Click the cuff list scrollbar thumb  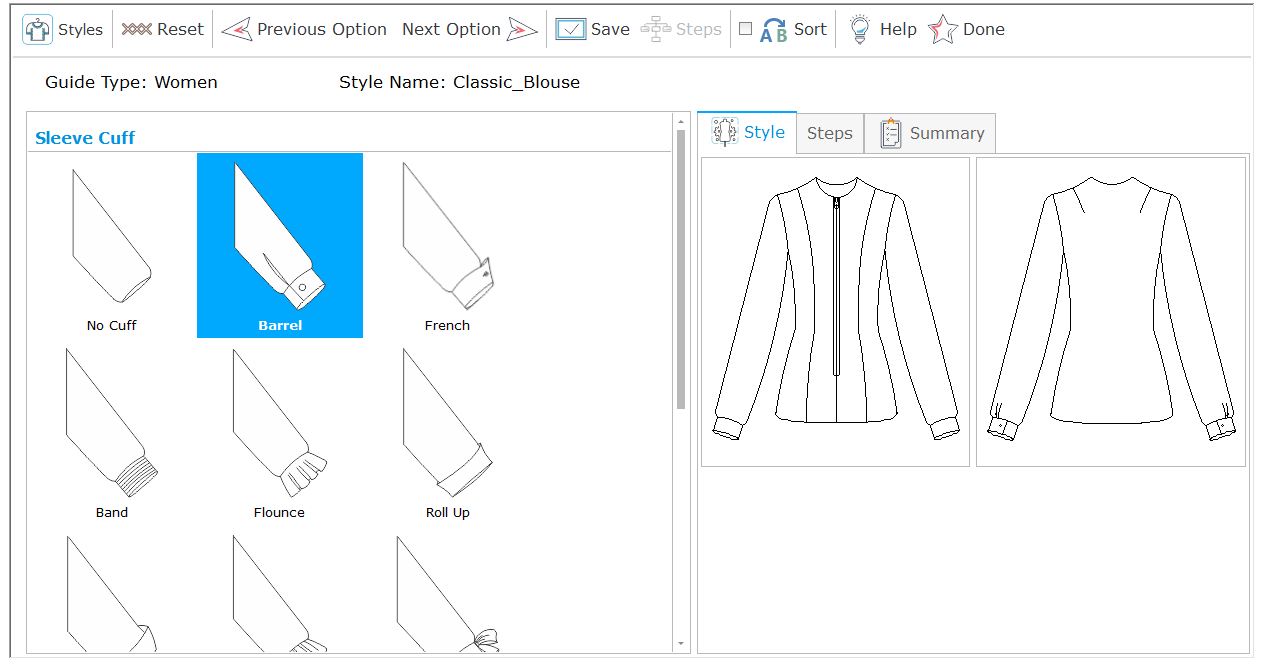click(681, 270)
